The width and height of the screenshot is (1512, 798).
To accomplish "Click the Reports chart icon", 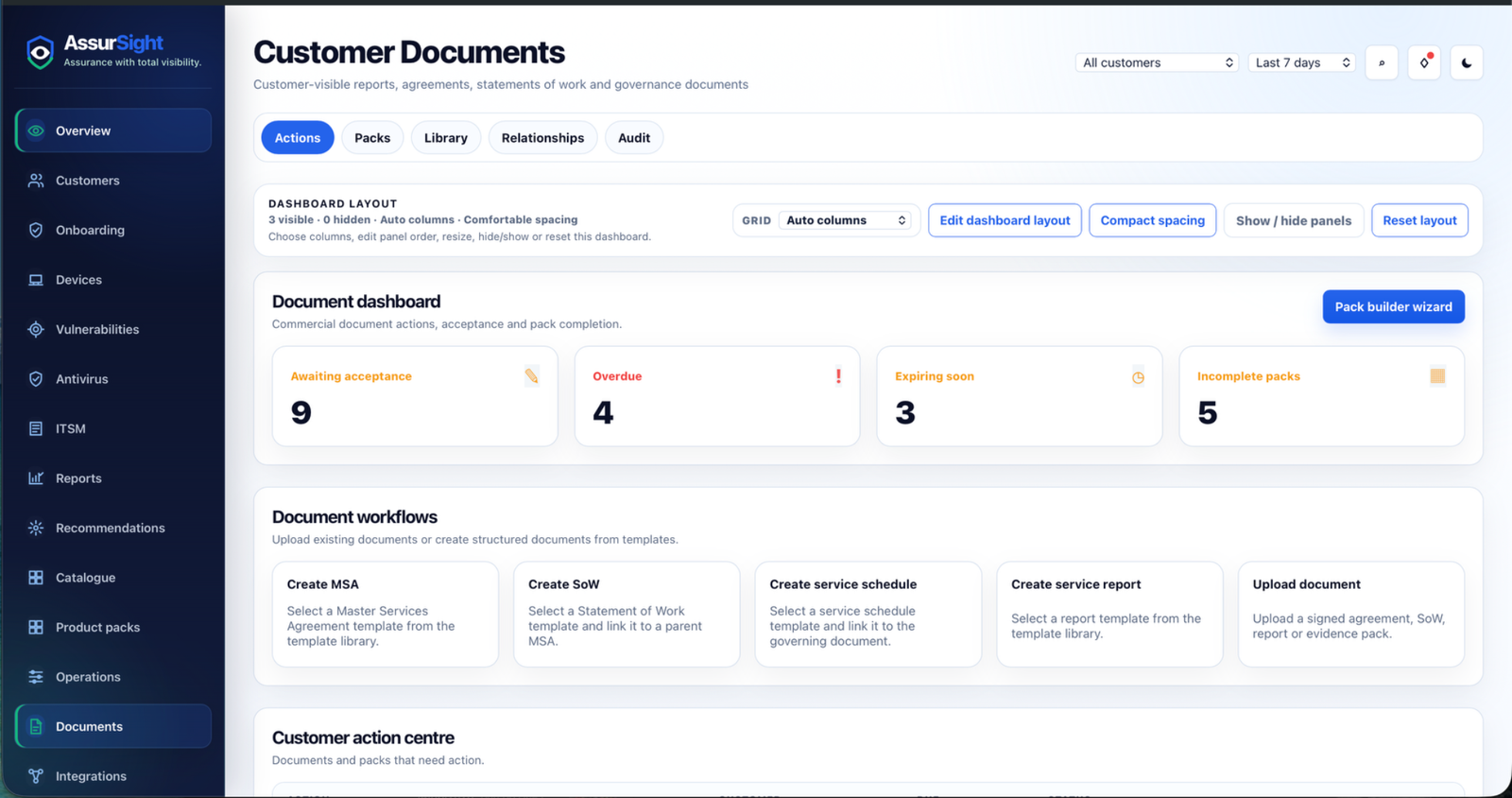I will [x=36, y=478].
